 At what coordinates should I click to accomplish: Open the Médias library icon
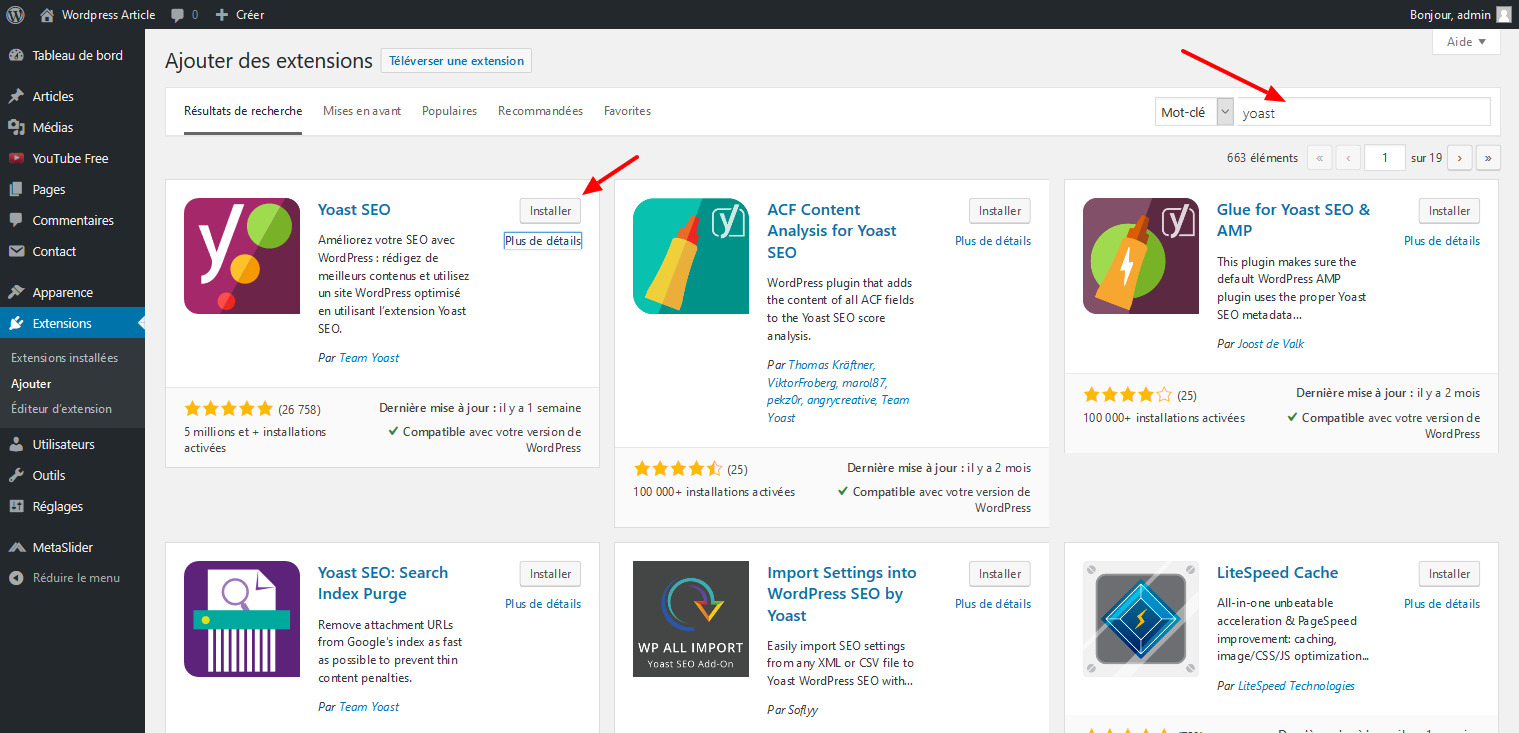(x=16, y=127)
